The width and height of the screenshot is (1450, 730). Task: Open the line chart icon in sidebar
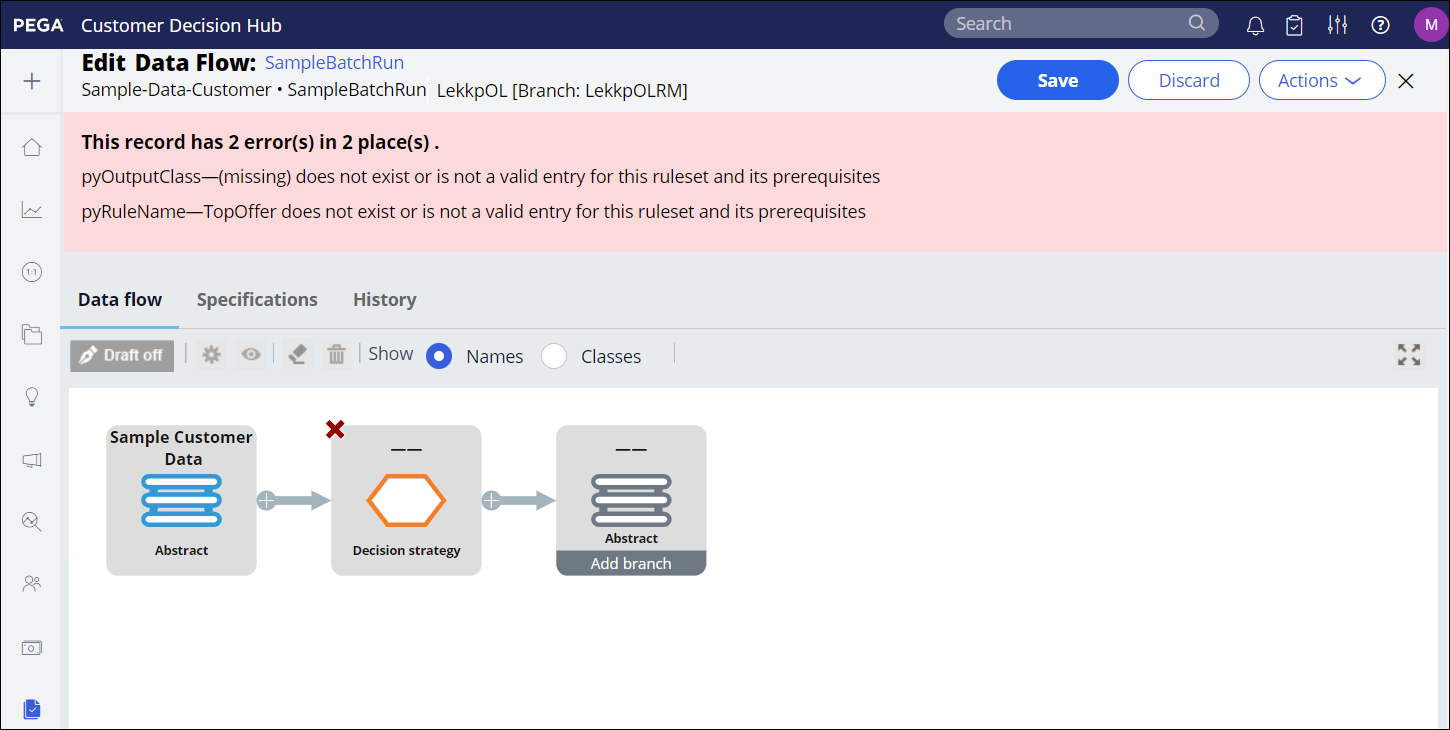click(x=32, y=210)
